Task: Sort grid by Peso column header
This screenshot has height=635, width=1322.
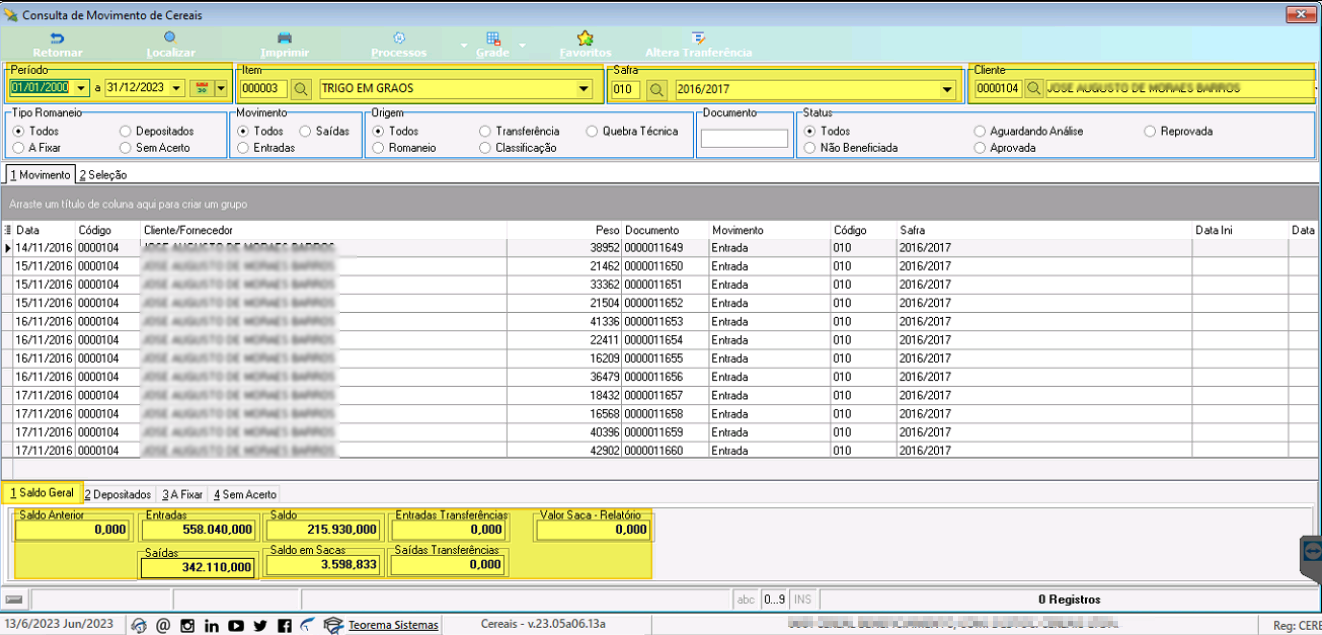Action: pos(607,230)
